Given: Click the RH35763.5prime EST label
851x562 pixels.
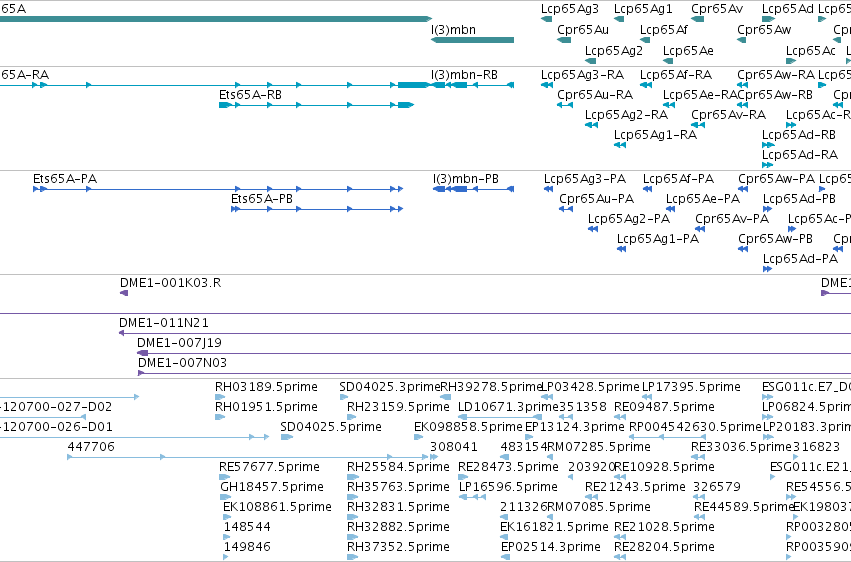Looking at the screenshot, I should click(398, 488).
